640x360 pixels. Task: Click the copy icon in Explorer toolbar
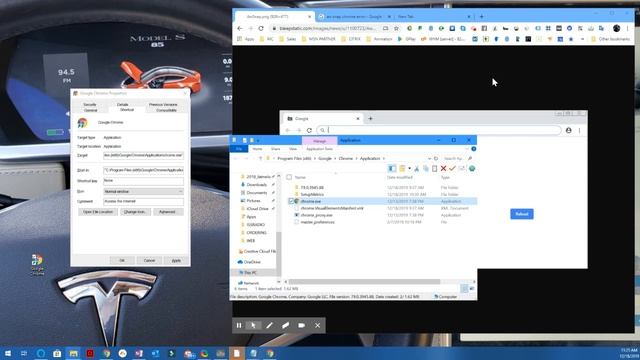426,168
